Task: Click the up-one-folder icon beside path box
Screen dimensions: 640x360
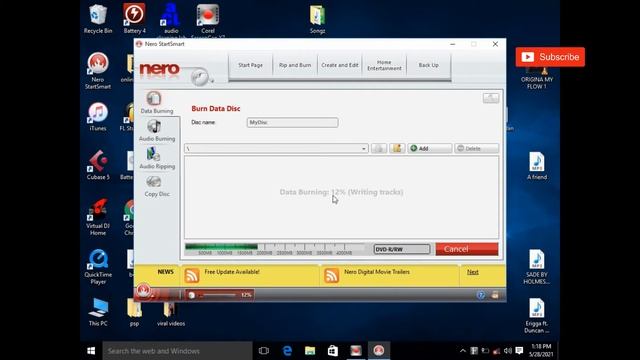Action: tap(379, 148)
